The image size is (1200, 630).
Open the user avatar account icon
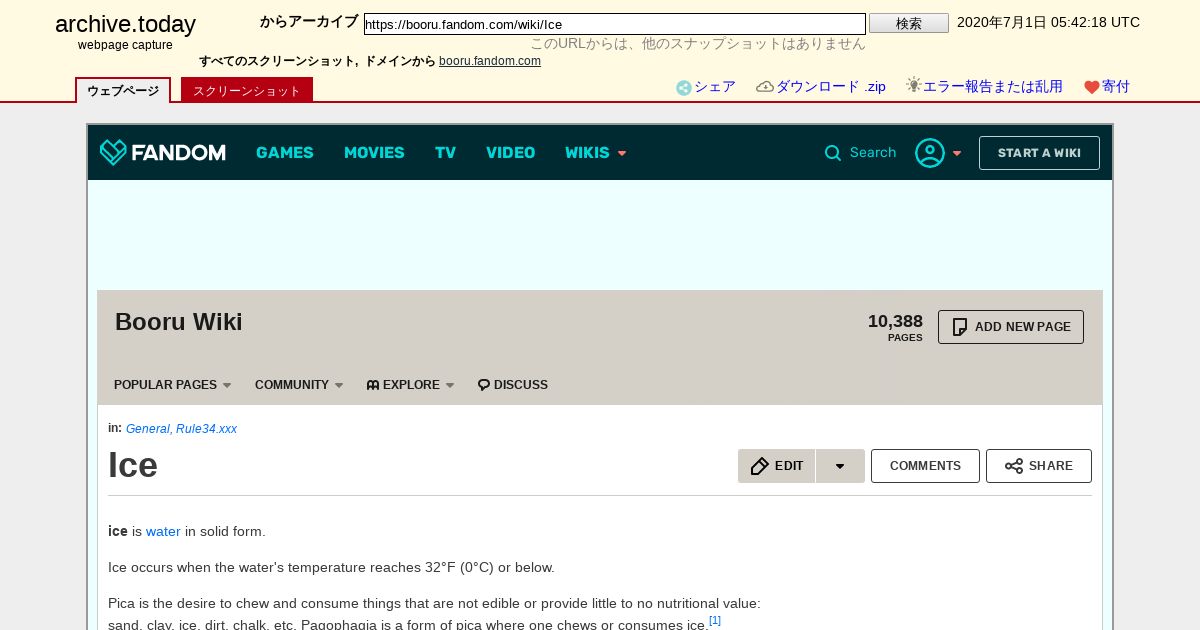[x=930, y=153]
